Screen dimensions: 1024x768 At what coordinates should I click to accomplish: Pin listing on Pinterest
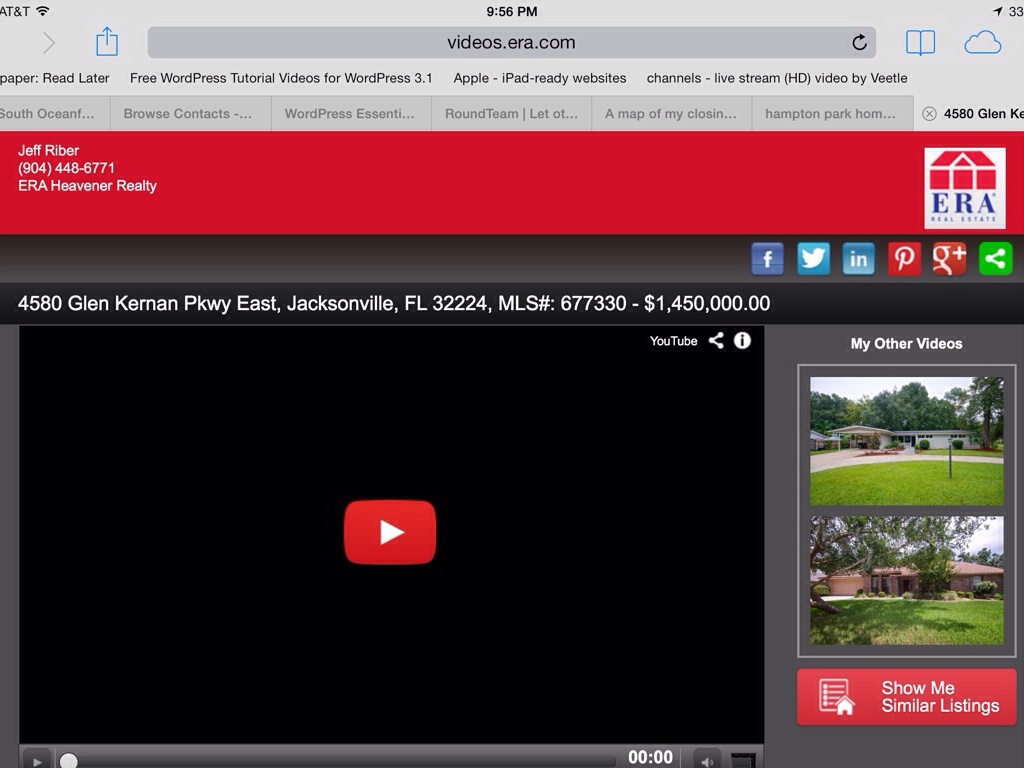904,259
